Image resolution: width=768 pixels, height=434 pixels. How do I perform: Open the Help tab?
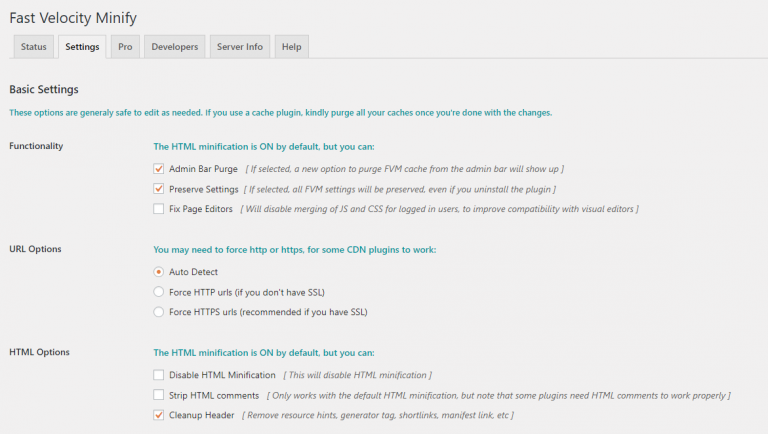(291, 47)
